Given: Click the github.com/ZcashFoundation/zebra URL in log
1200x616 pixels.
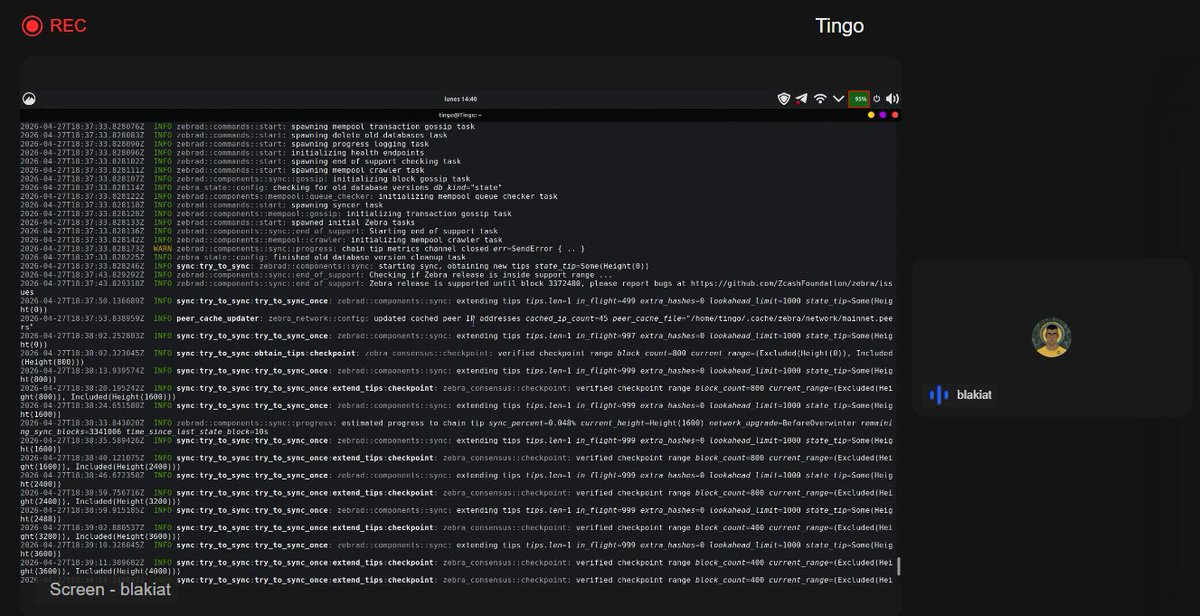Looking at the screenshot, I should click(791, 283).
